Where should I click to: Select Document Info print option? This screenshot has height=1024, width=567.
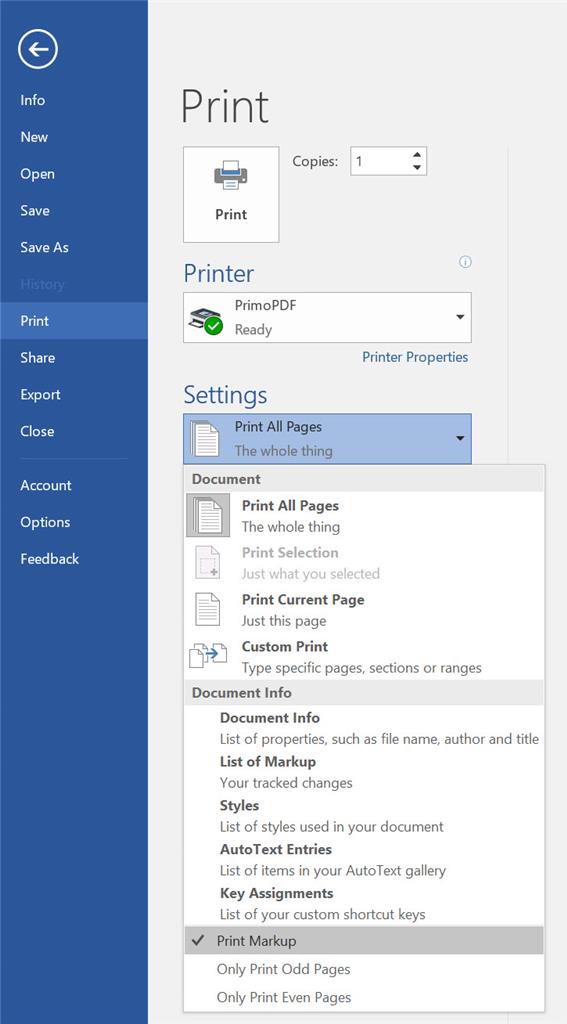point(364,728)
